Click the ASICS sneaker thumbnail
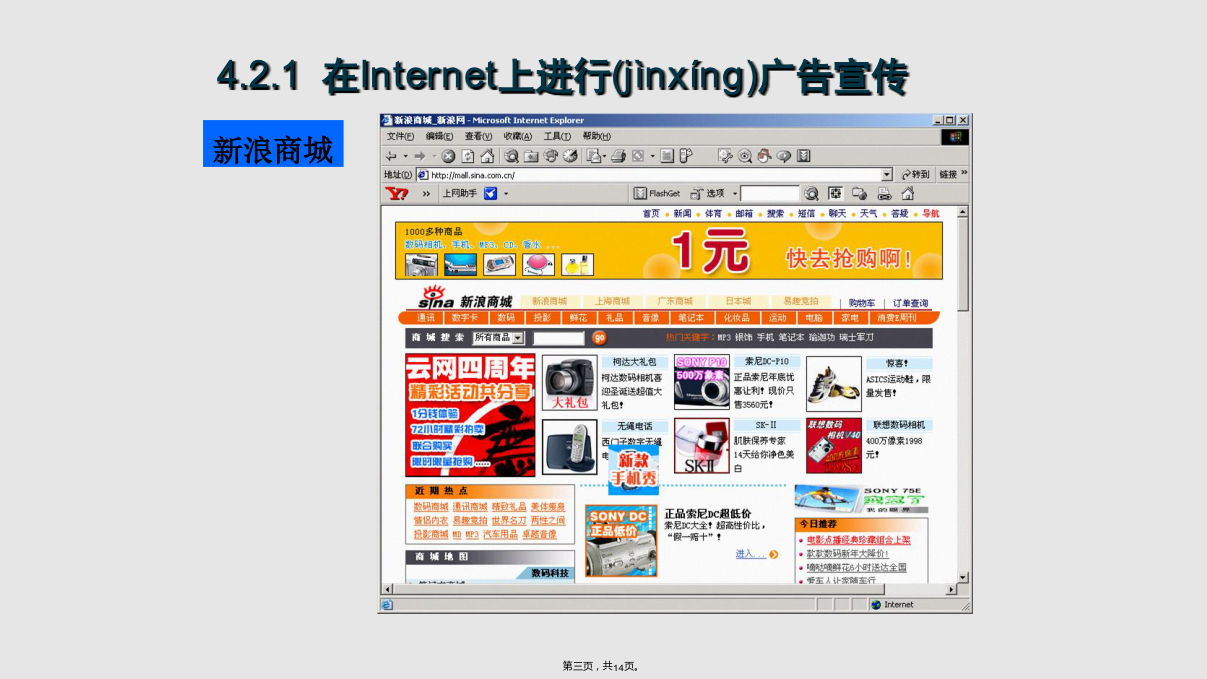Screen dimensions: 1207x679 833,384
